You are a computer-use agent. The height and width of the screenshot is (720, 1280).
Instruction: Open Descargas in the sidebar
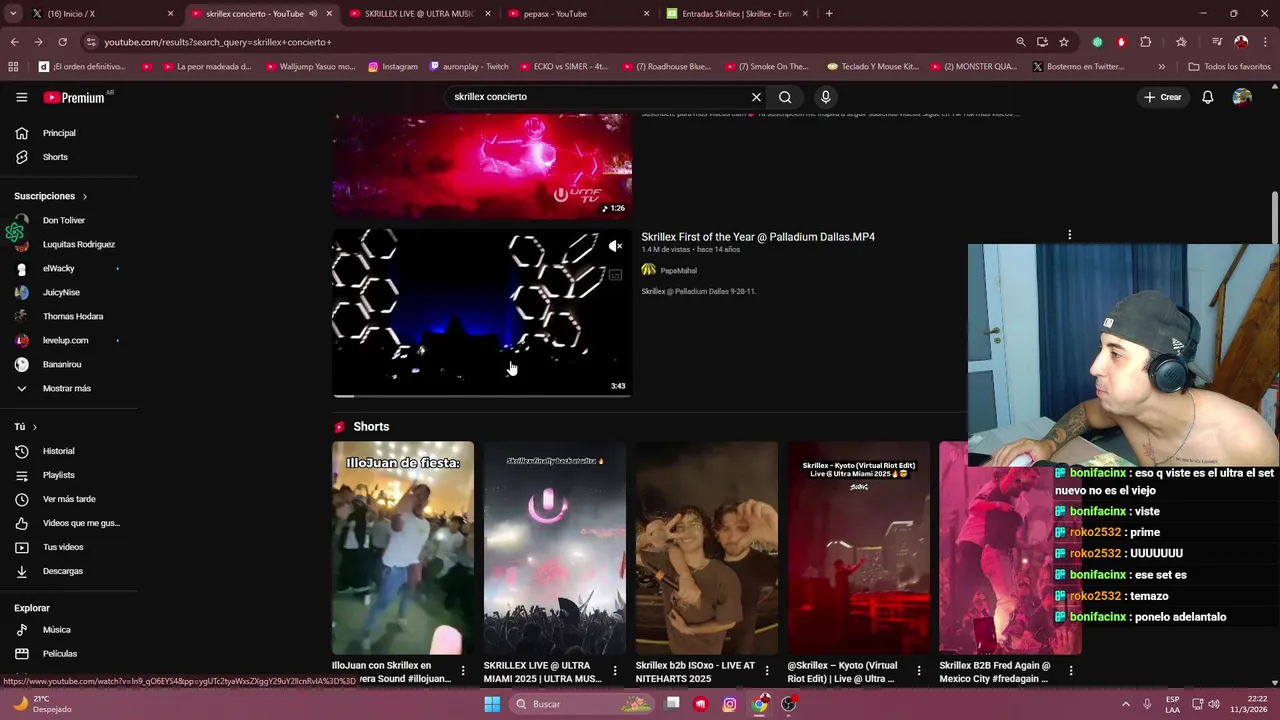[x=62, y=571]
